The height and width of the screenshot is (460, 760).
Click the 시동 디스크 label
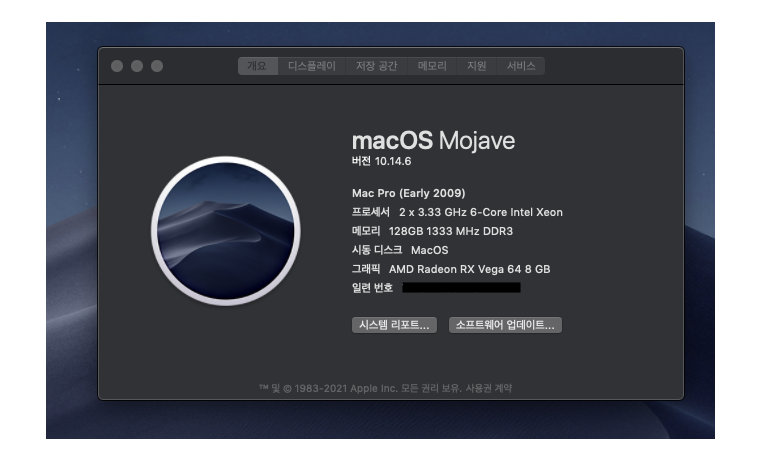377,250
